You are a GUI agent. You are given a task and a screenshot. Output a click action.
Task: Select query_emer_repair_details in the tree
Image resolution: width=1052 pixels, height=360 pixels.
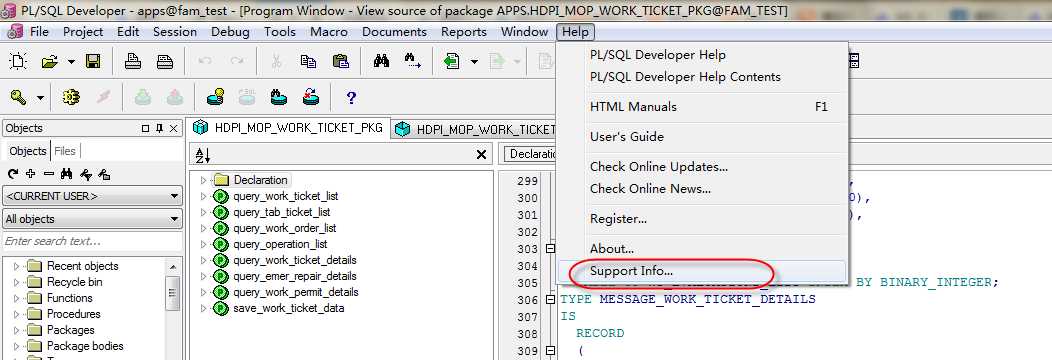pos(295,276)
